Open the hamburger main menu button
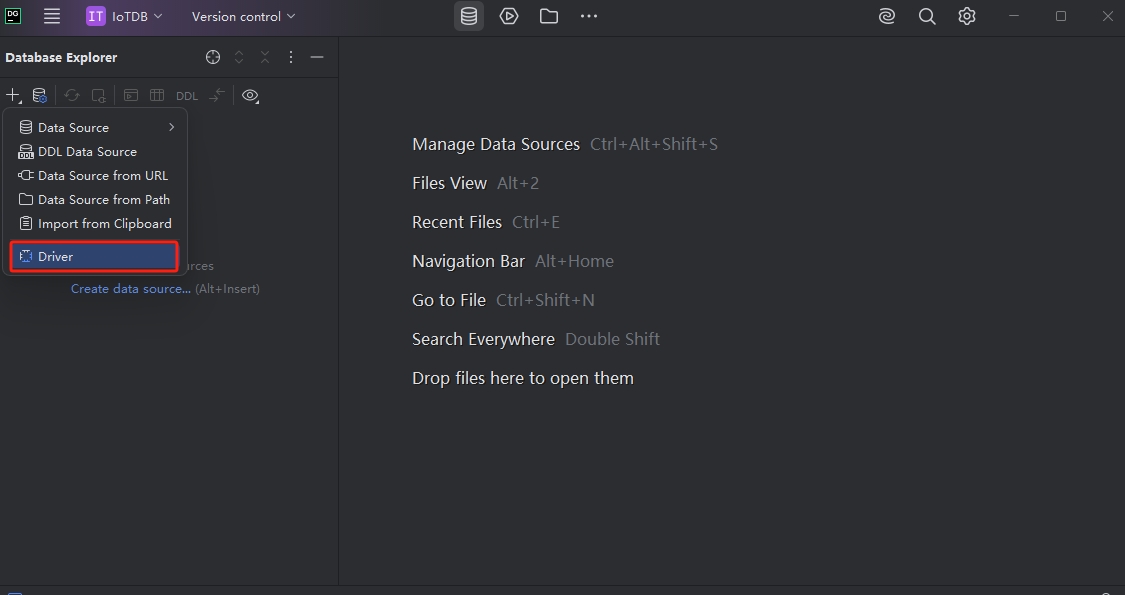 52,16
